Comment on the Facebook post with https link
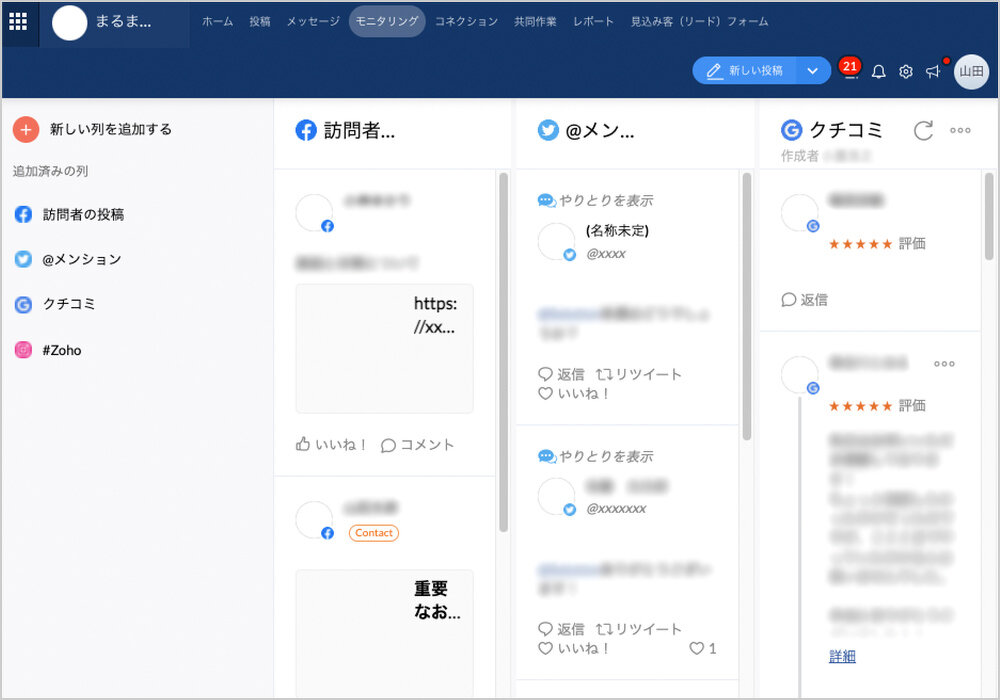 [x=417, y=444]
